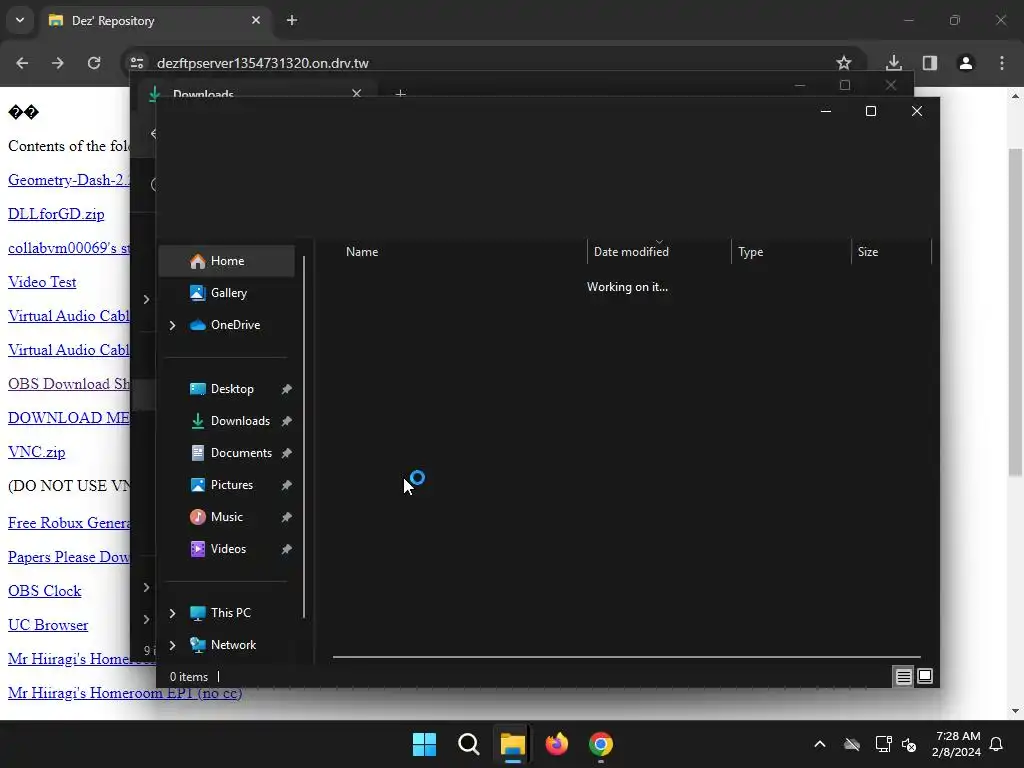Image resolution: width=1024 pixels, height=768 pixels.
Task: Bookmark this page with star icon
Action: [844, 63]
